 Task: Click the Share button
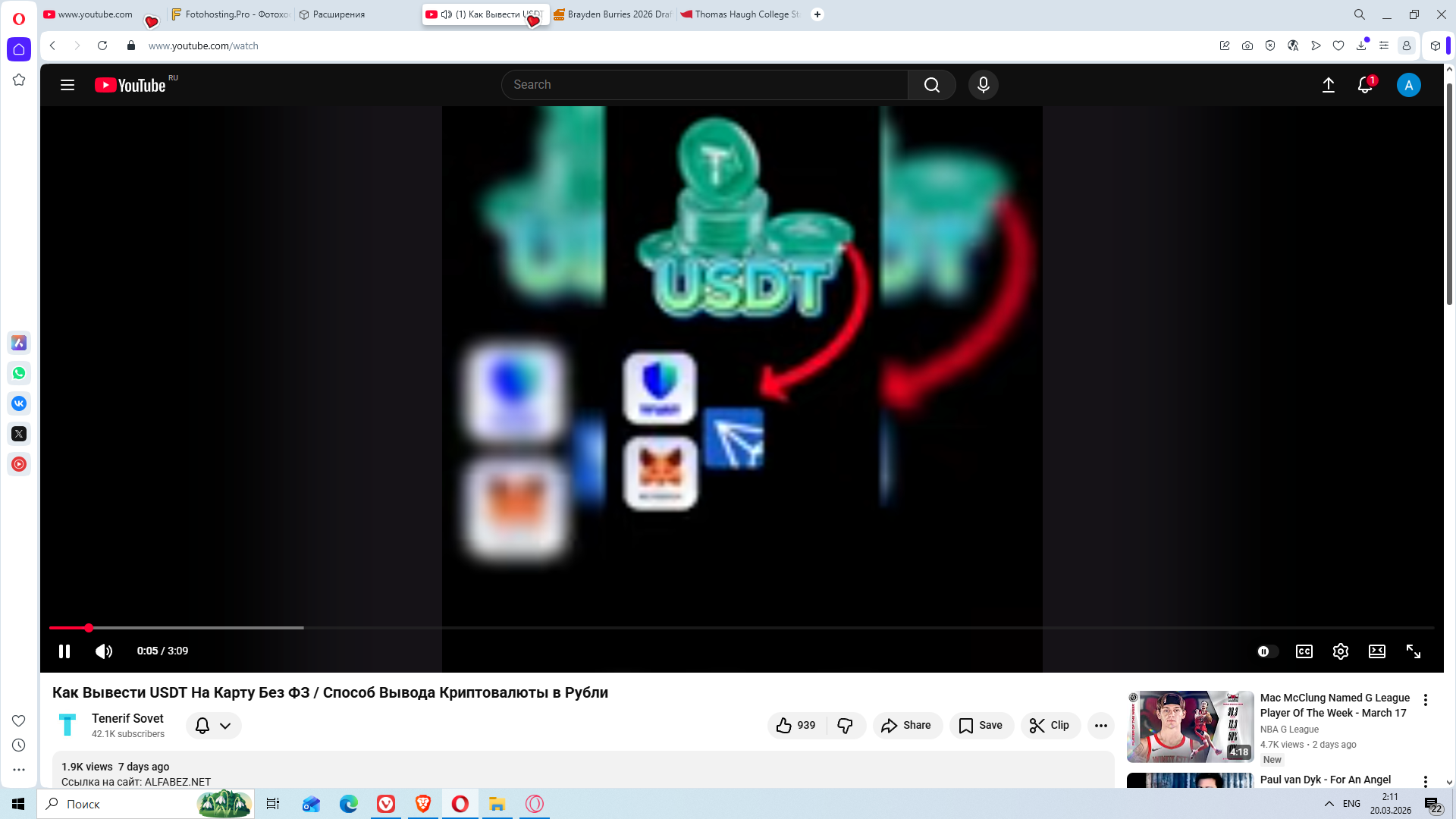pyautogui.click(x=906, y=726)
